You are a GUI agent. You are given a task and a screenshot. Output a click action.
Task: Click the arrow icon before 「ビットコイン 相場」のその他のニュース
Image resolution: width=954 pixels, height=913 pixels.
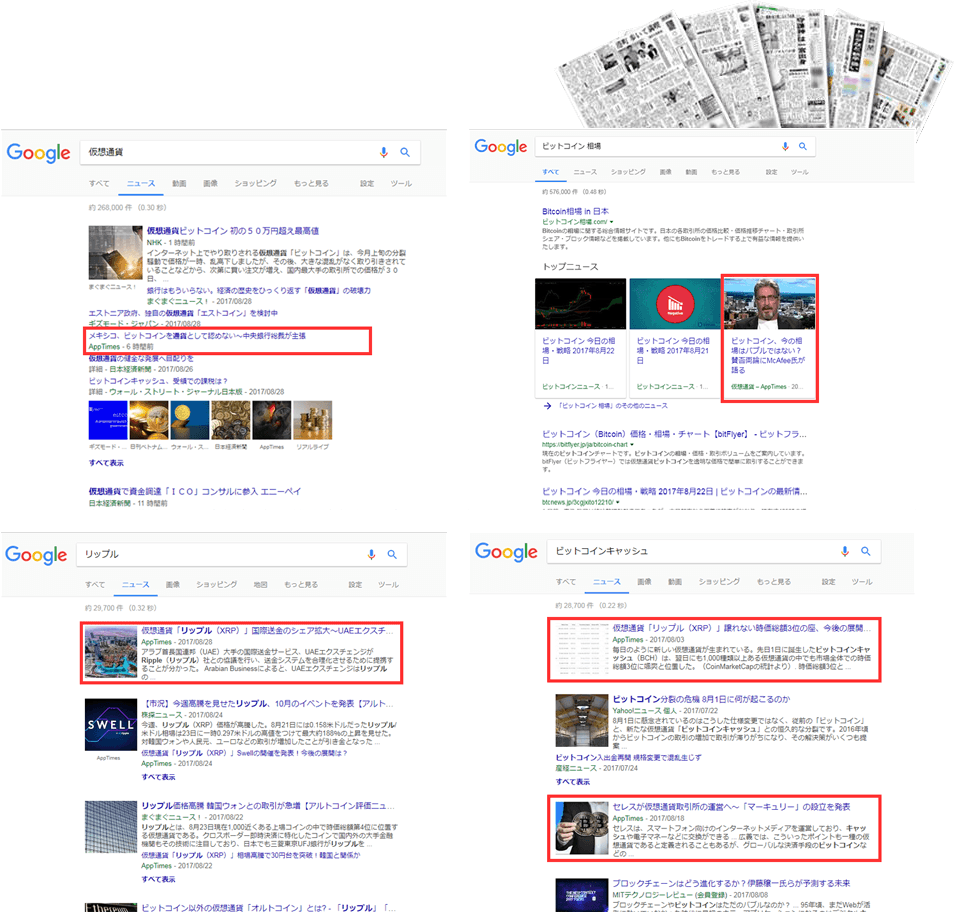[548, 406]
